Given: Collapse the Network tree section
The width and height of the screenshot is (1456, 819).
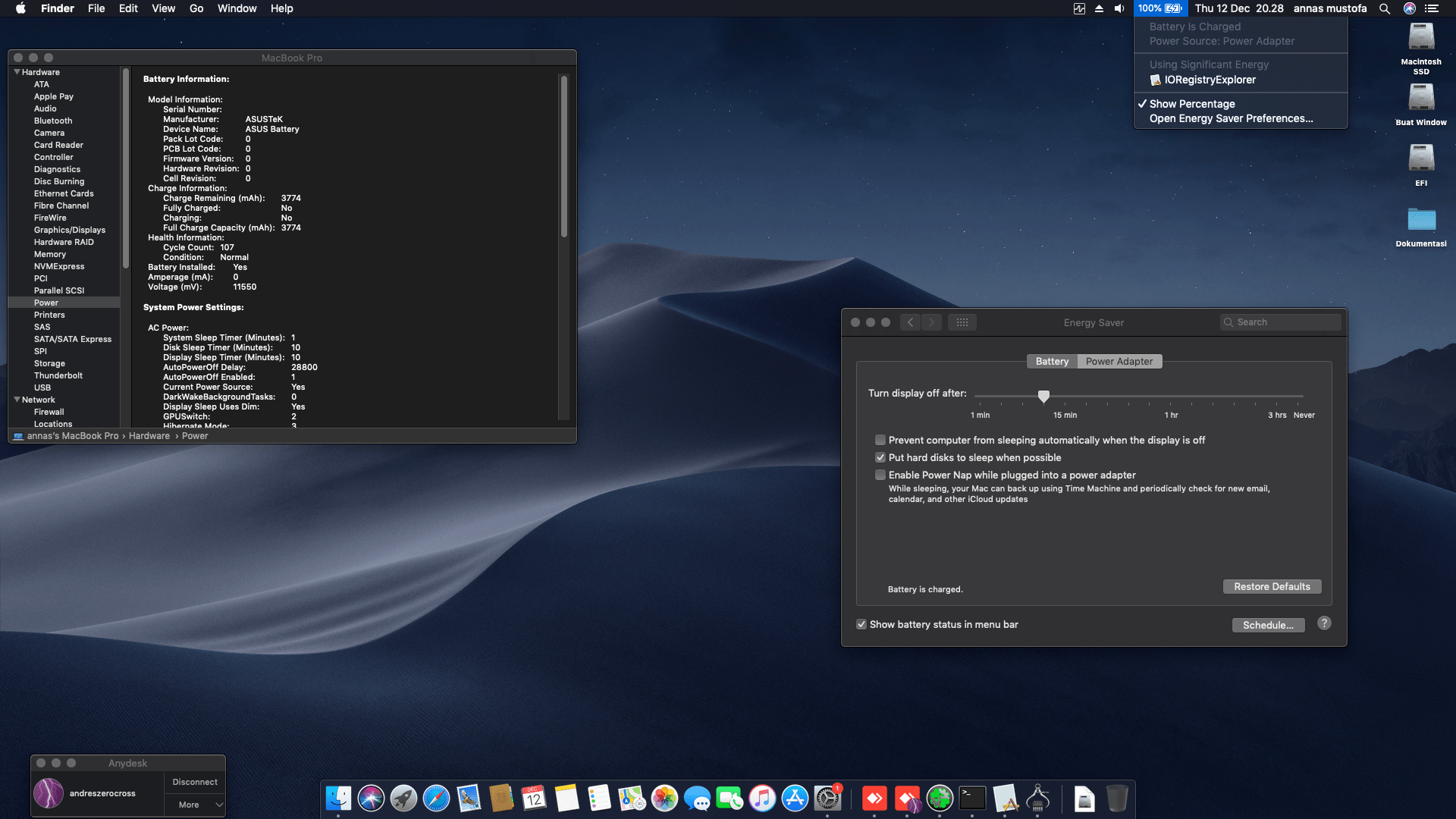Looking at the screenshot, I should click(17, 400).
